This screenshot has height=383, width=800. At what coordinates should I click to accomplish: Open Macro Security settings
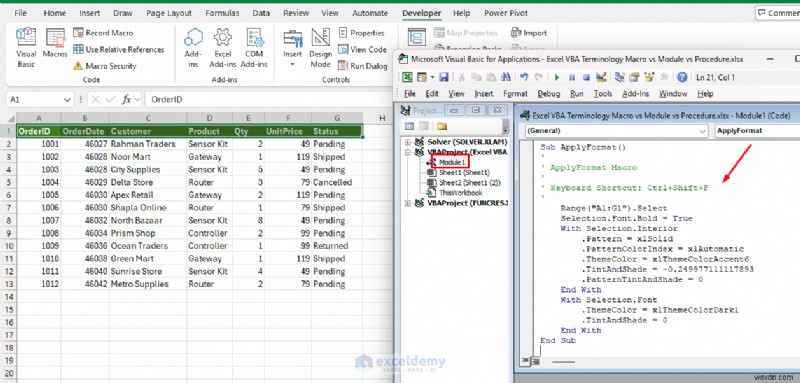(x=105, y=66)
